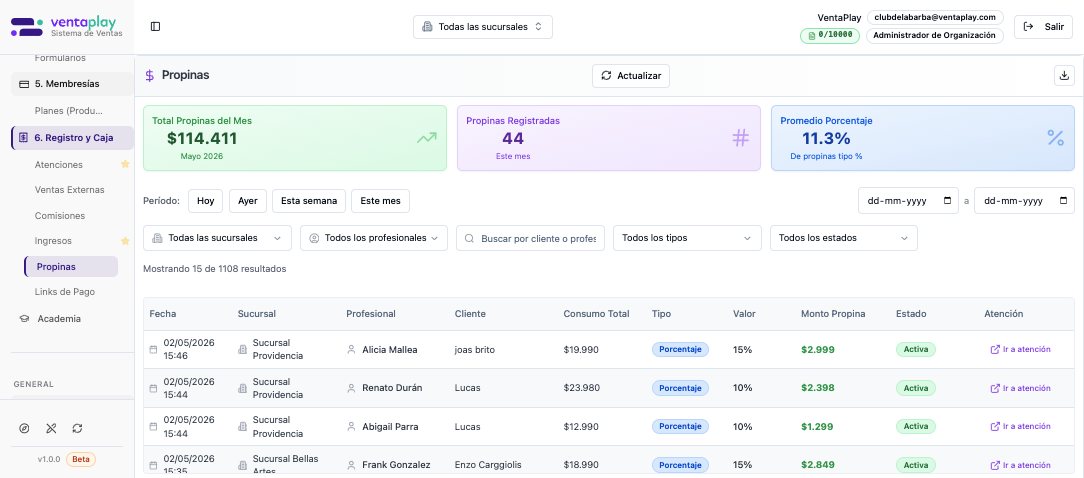Viewport: 1084px width, 478px height.
Task: Click the start date dd-mm-yyyy field
Action: tap(908, 201)
